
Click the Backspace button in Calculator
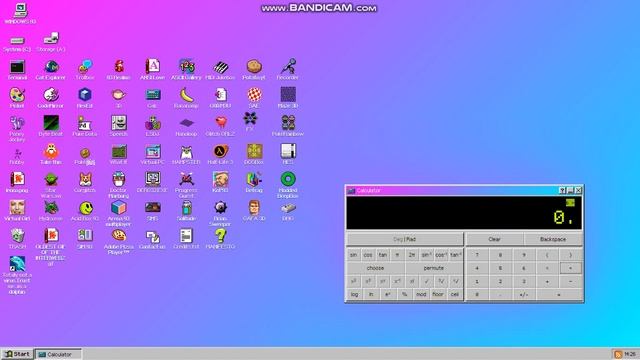(x=553, y=239)
